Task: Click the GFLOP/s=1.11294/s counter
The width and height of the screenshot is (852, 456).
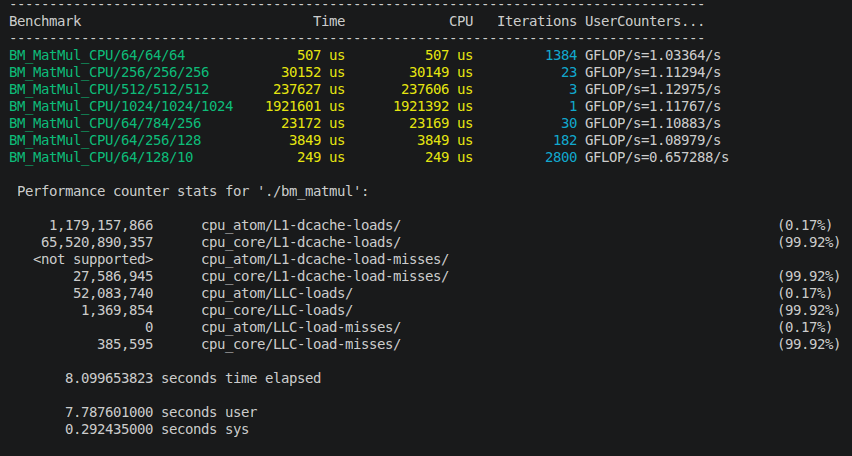Action: pyautogui.click(x=653, y=72)
